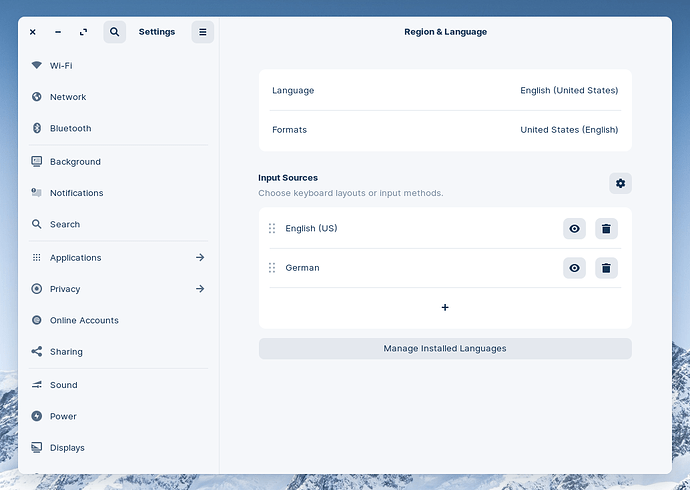Open Input Sources options gear
Image resolution: width=690 pixels, height=490 pixels.
(x=620, y=183)
